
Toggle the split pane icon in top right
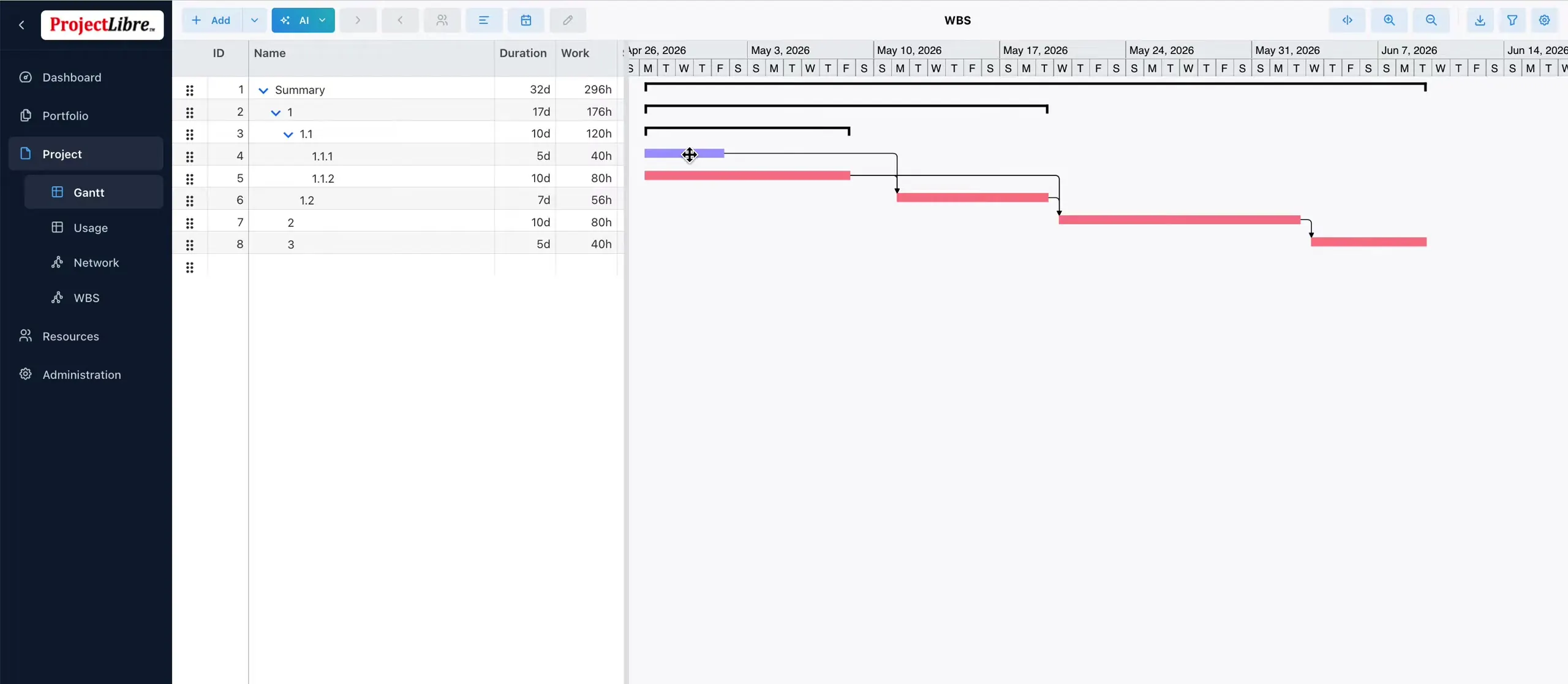1347,20
